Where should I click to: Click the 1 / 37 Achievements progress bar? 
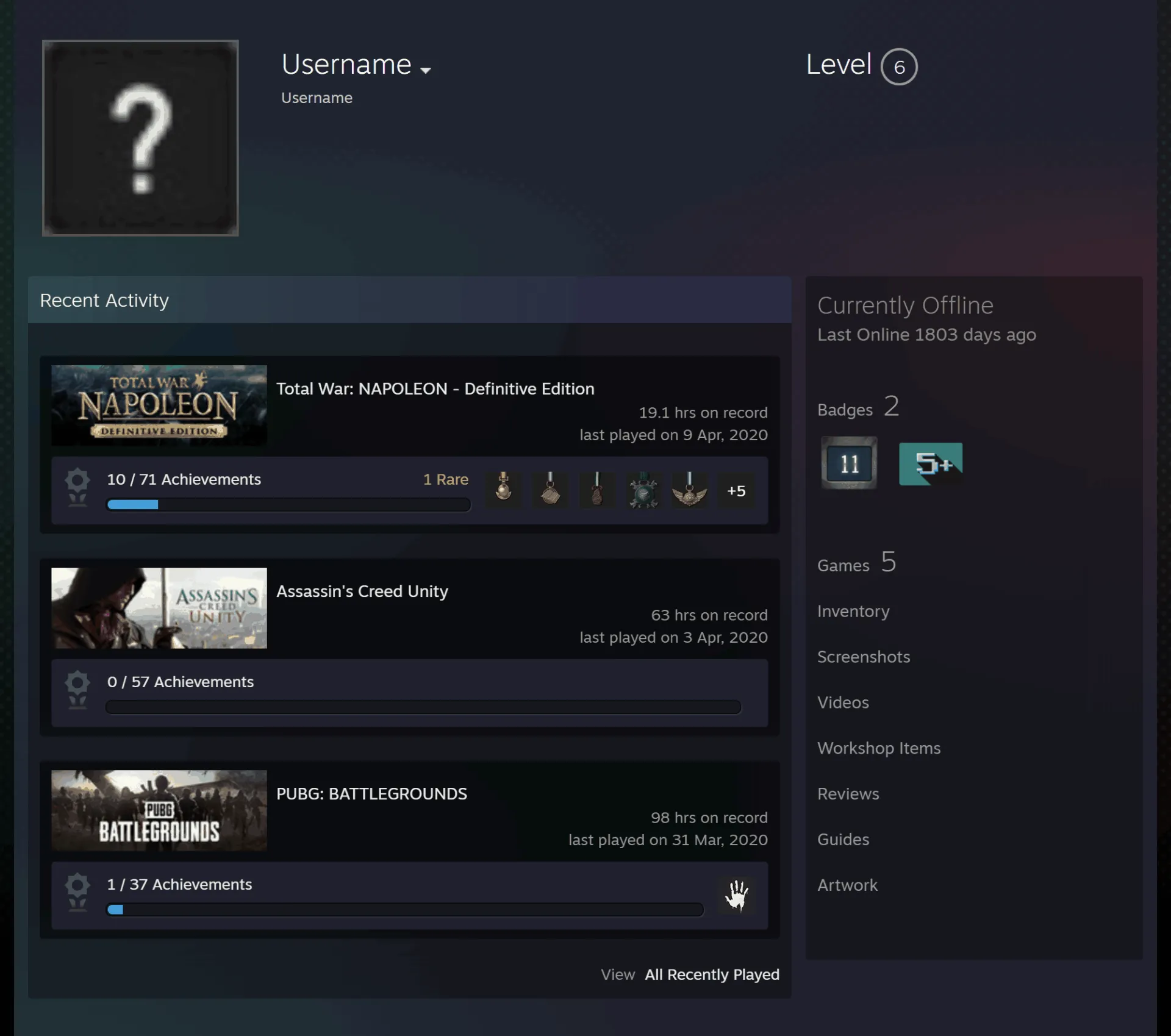click(405, 909)
